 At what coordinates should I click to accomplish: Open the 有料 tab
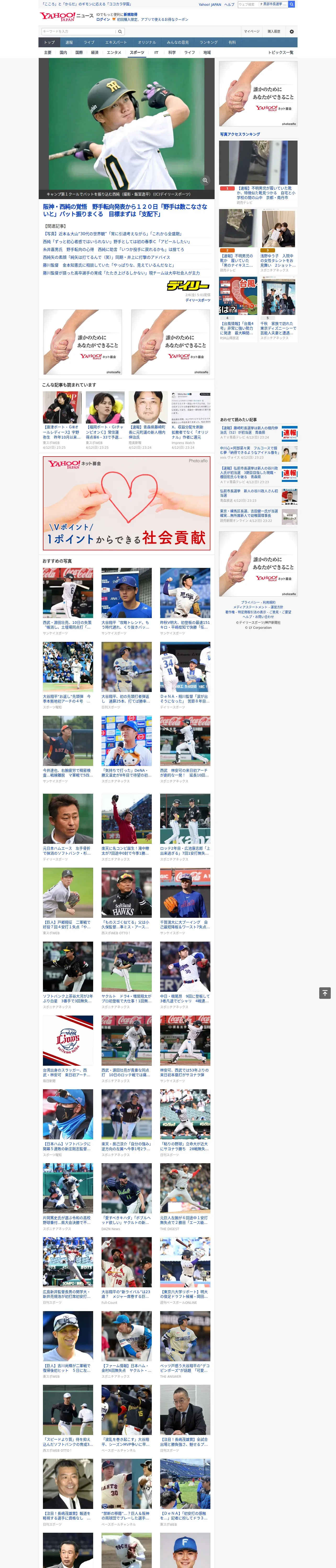232,42
